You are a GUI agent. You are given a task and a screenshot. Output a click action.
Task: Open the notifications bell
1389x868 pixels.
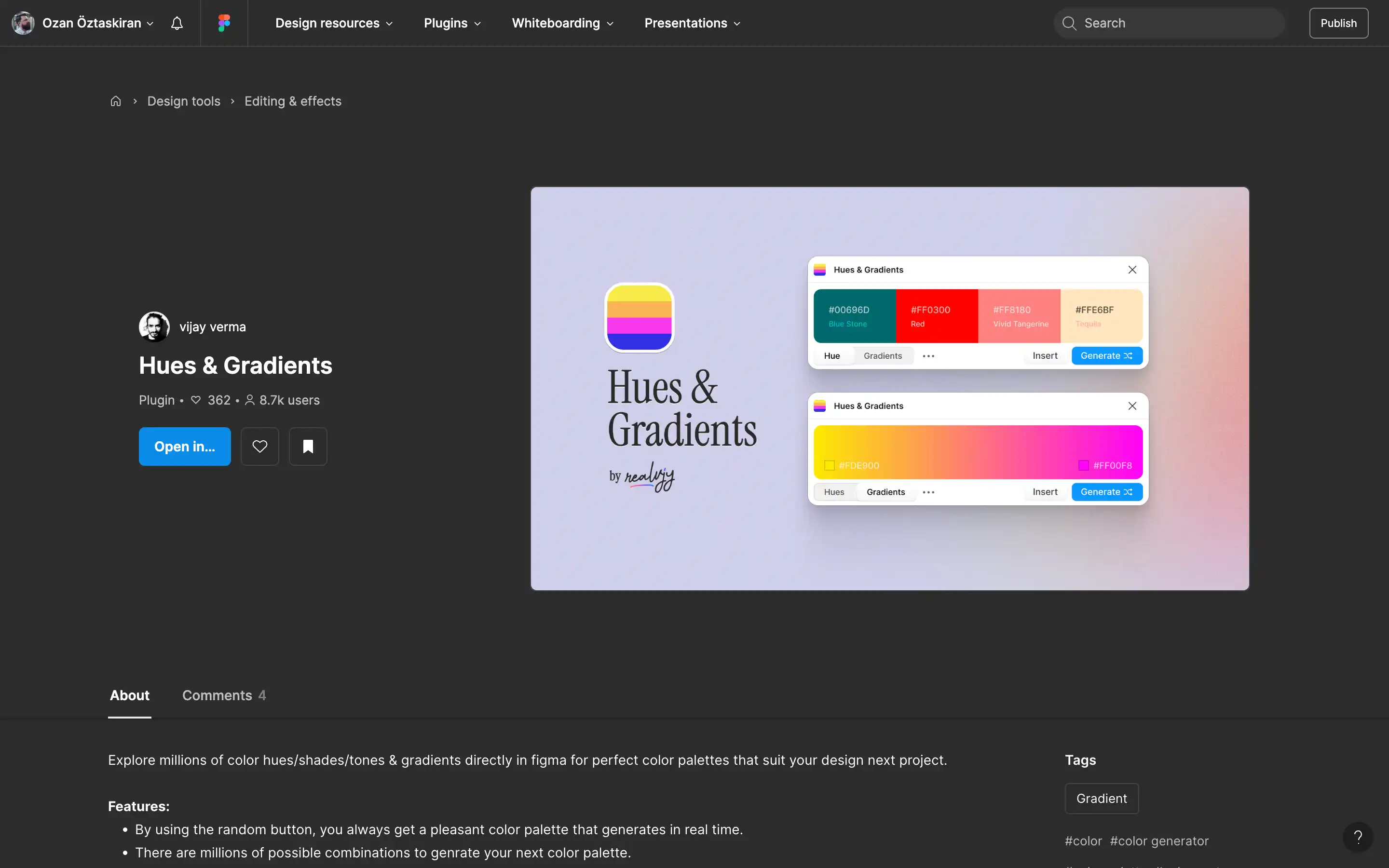point(177,23)
